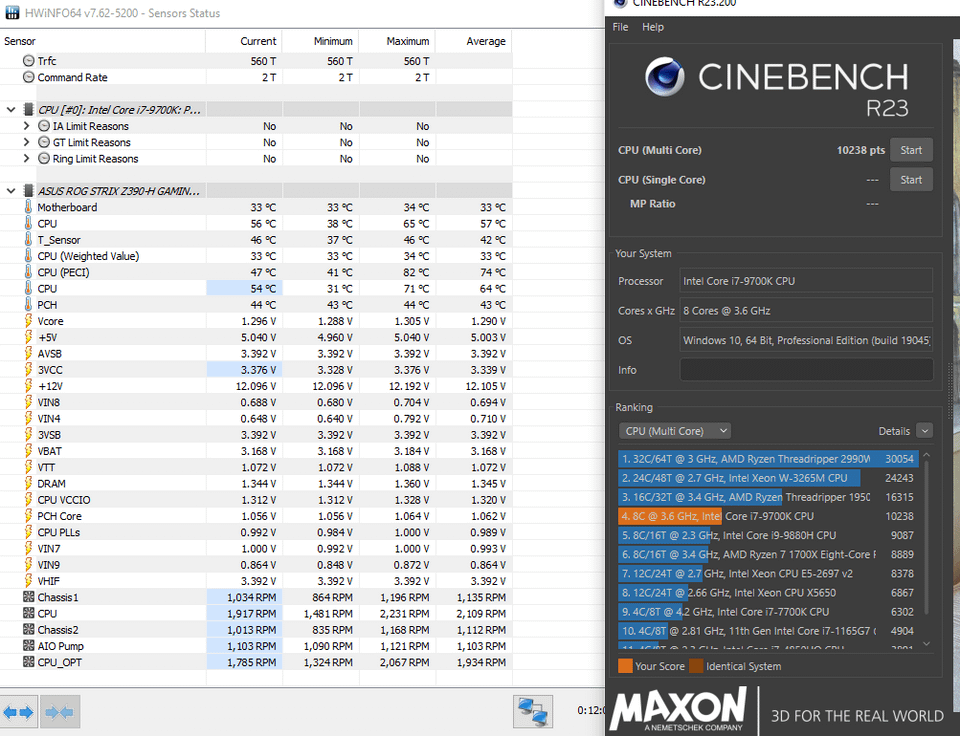
Task: Click the Motherboard thermometer icon
Action: click(28, 207)
